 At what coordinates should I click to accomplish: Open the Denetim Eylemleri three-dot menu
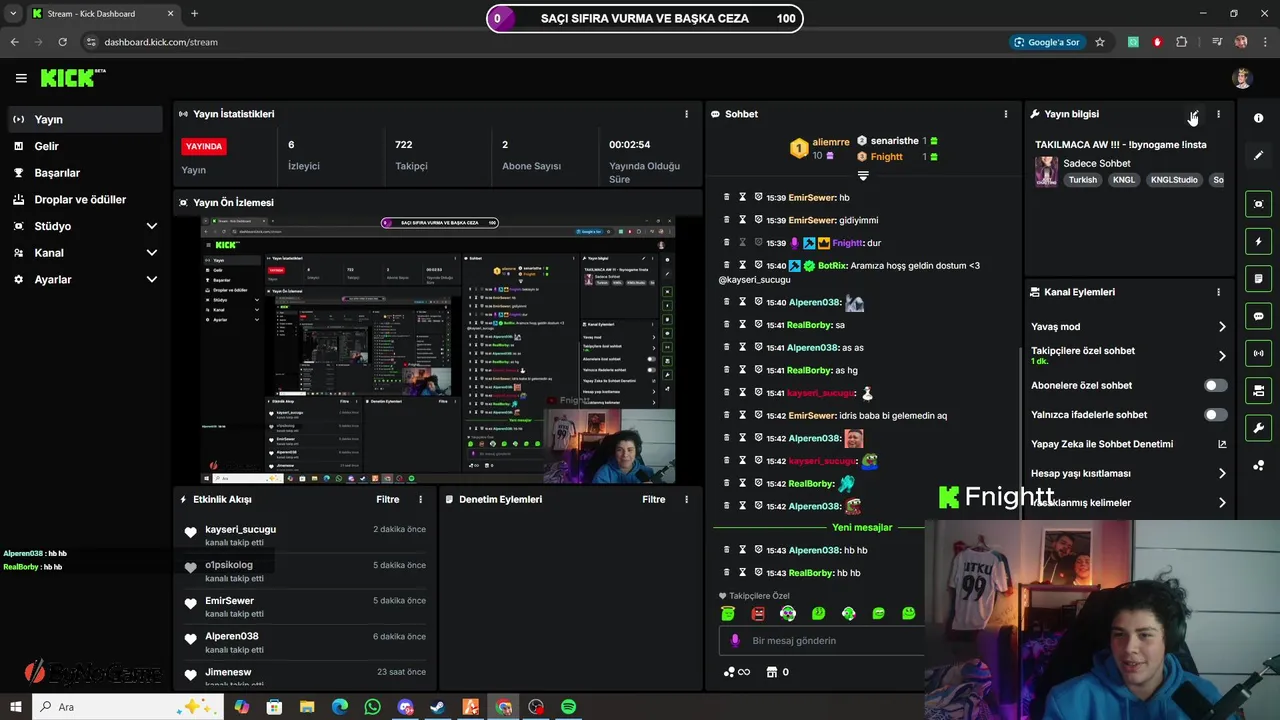point(686,499)
